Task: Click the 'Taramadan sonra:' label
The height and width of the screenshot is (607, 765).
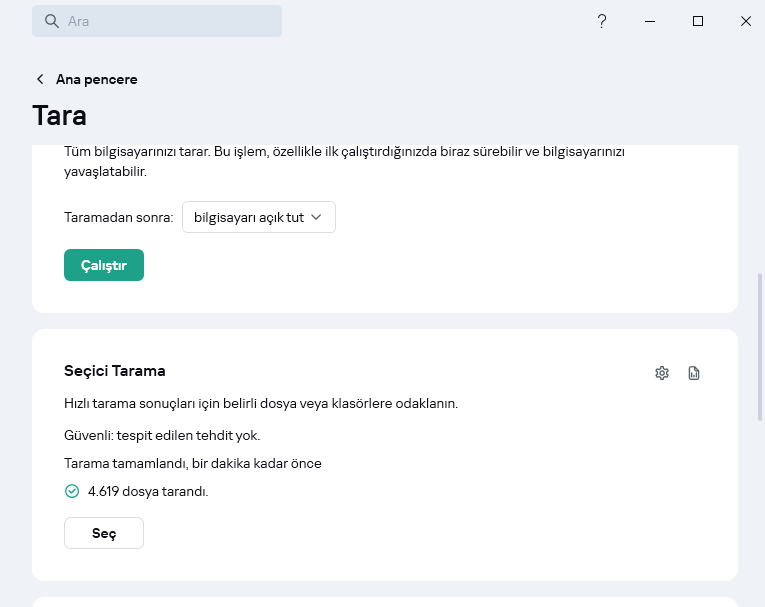Action: [x=119, y=217]
